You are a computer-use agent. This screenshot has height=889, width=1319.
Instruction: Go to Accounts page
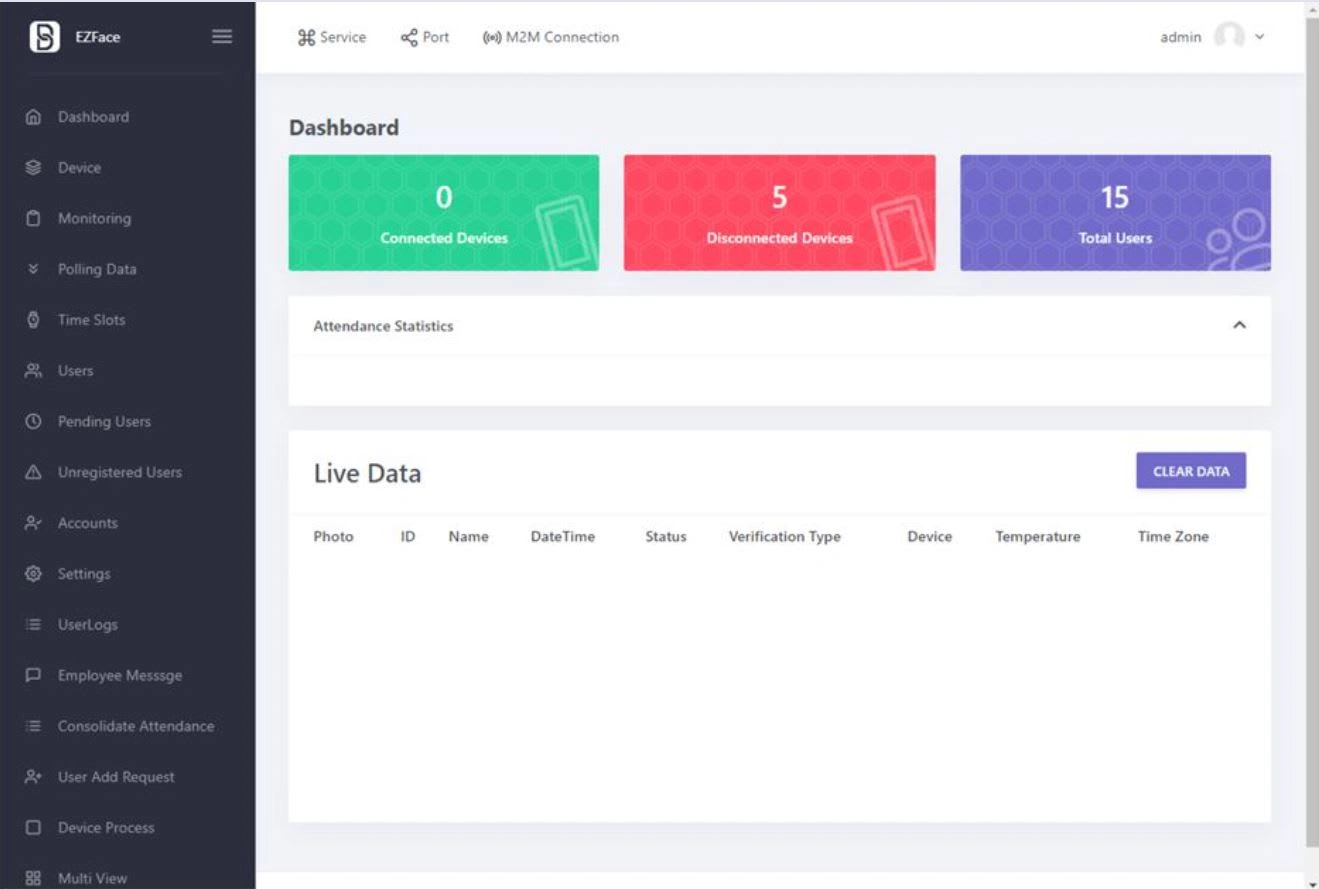(88, 523)
